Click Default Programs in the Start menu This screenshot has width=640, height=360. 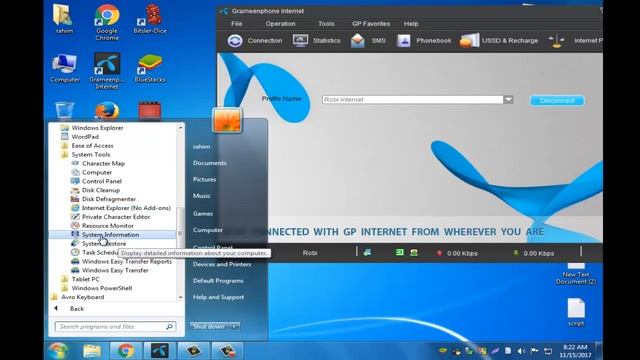(x=218, y=281)
